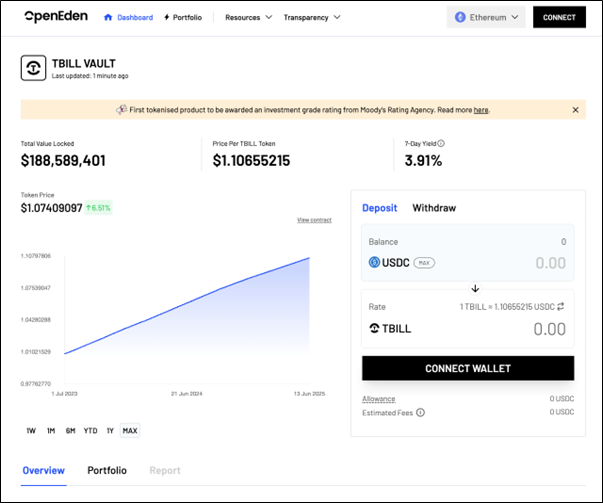Dismiss the Moody's rating announcement banner

click(x=575, y=110)
